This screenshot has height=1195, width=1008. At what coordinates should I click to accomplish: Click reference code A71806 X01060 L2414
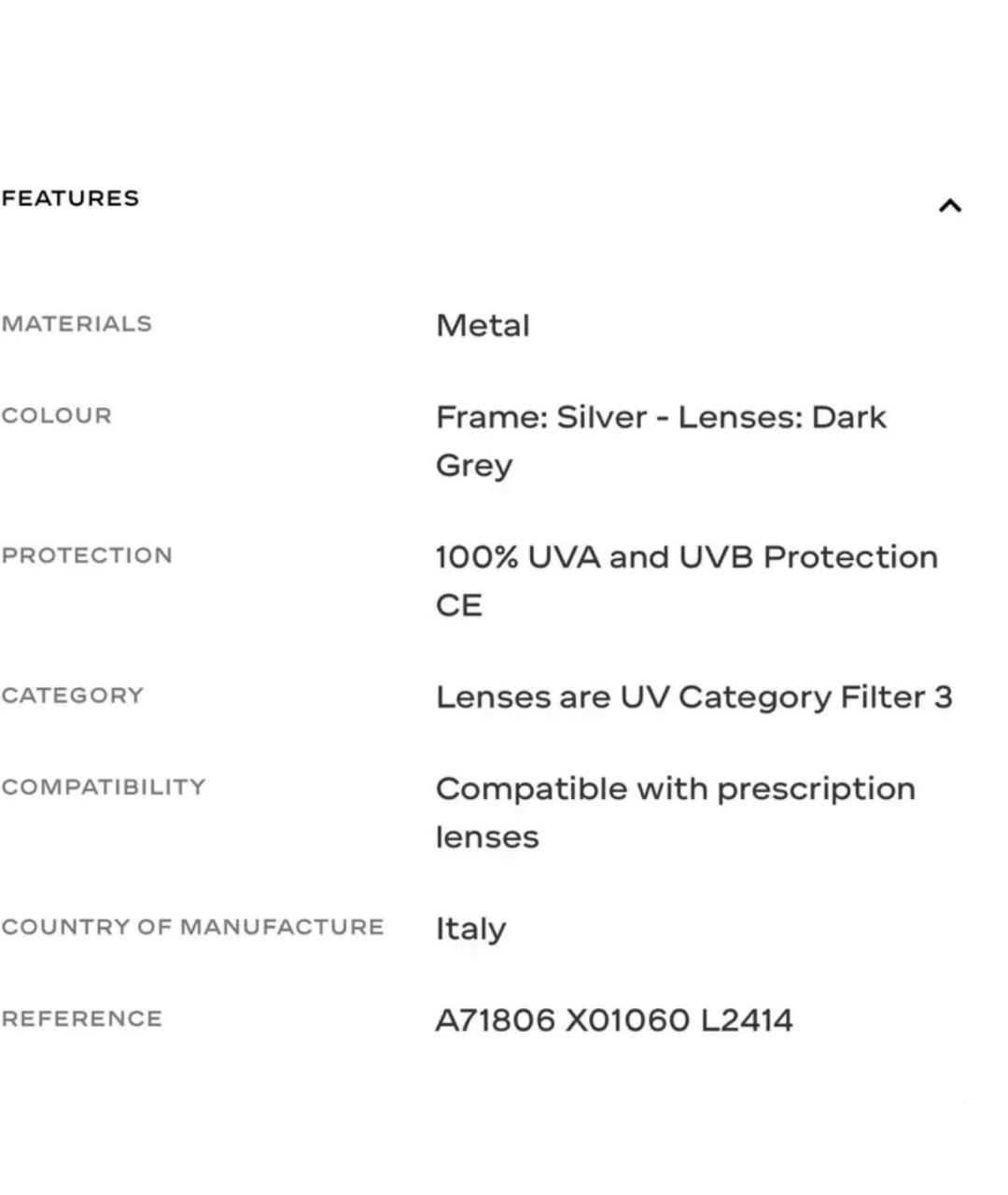[x=614, y=1020]
